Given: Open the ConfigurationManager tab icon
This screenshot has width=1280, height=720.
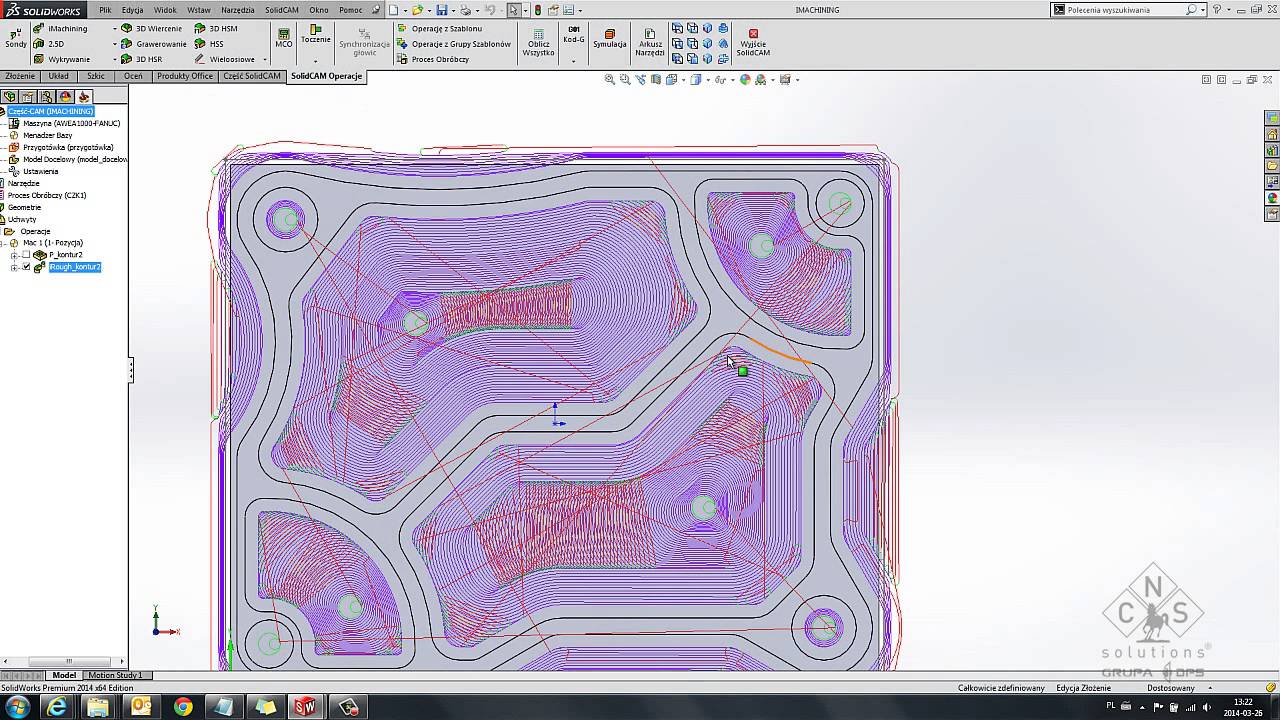Looking at the screenshot, I should pos(46,97).
